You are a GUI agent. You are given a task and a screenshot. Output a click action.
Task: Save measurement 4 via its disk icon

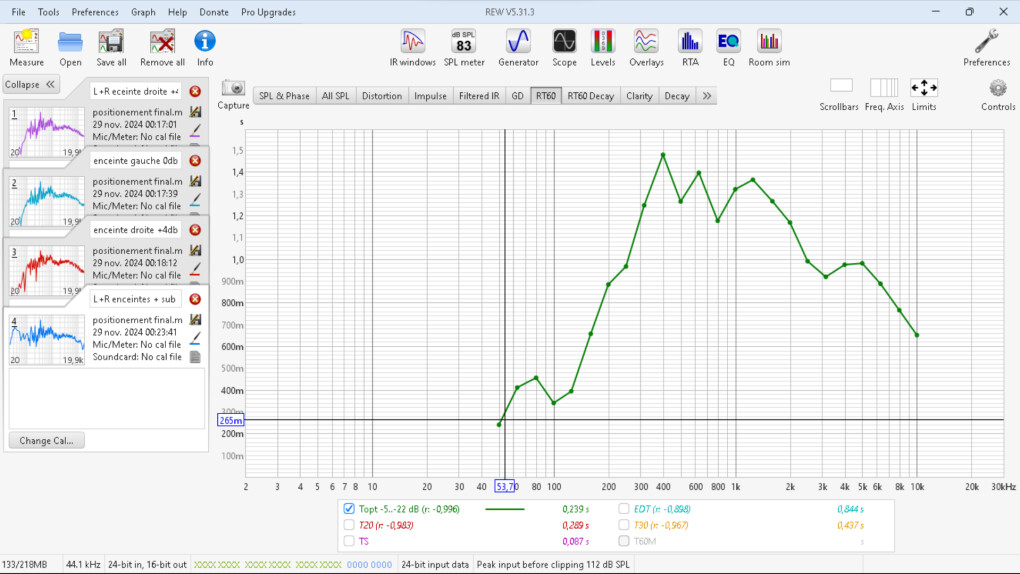(x=195, y=320)
